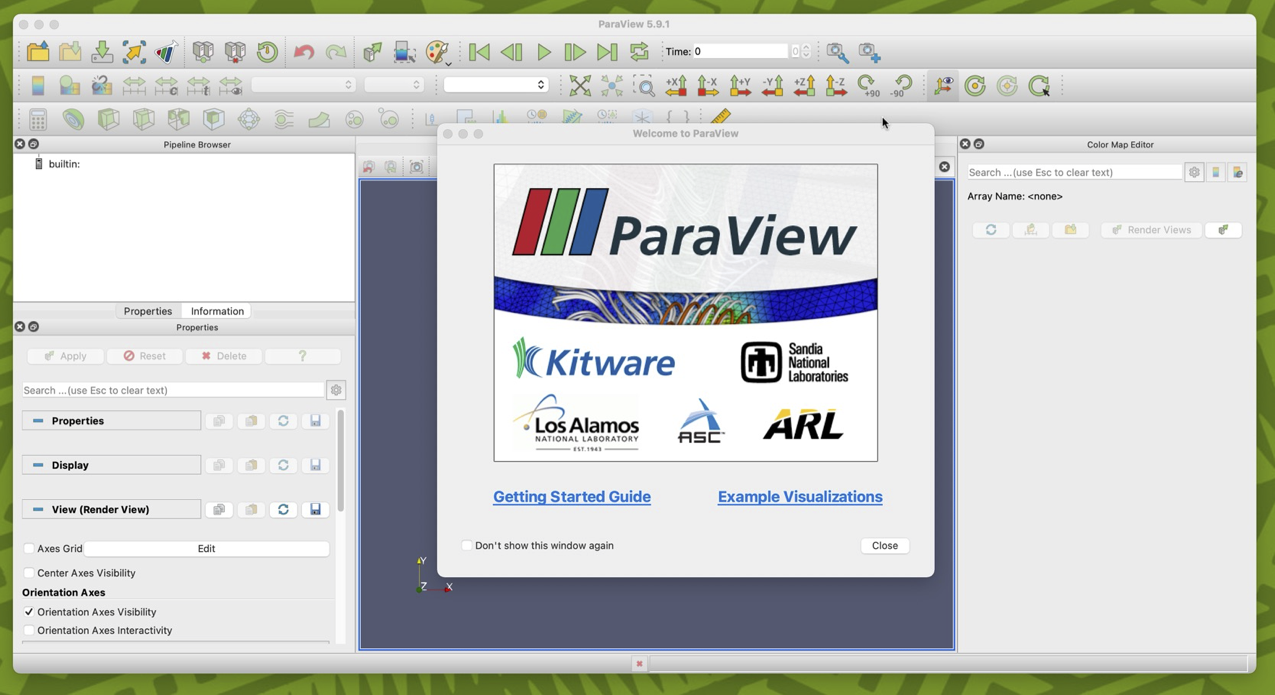
Task: Click the Auto Apply timer icon
Action: (267, 51)
